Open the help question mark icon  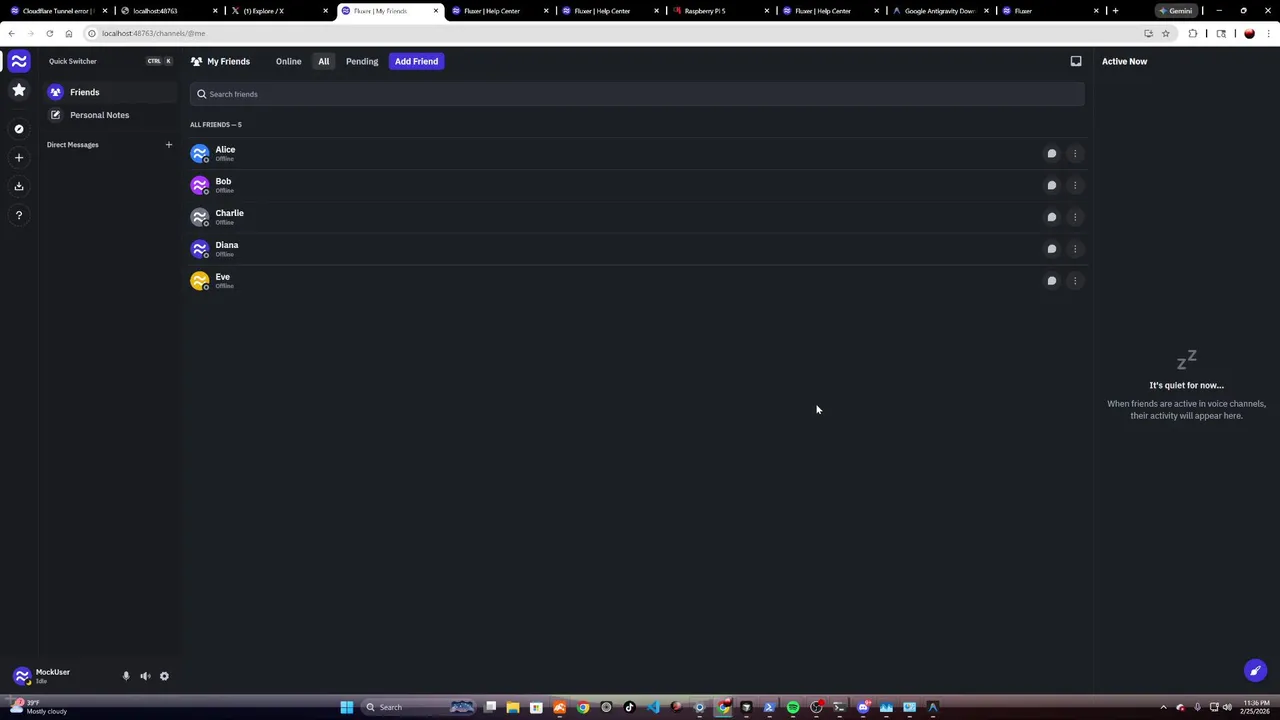point(18,215)
